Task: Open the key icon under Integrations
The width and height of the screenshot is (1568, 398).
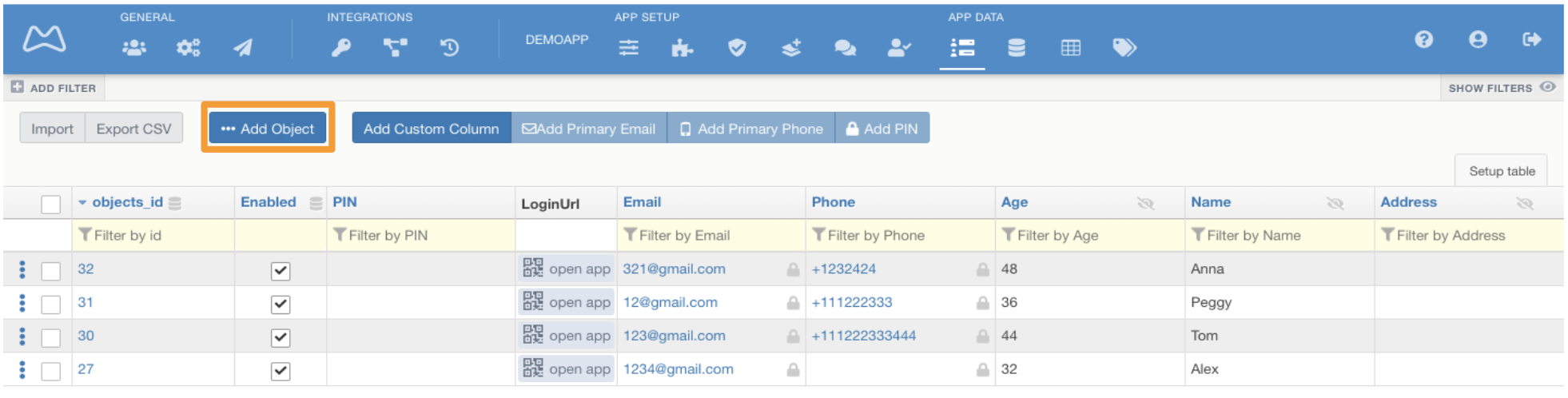Action: coord(341,48)
